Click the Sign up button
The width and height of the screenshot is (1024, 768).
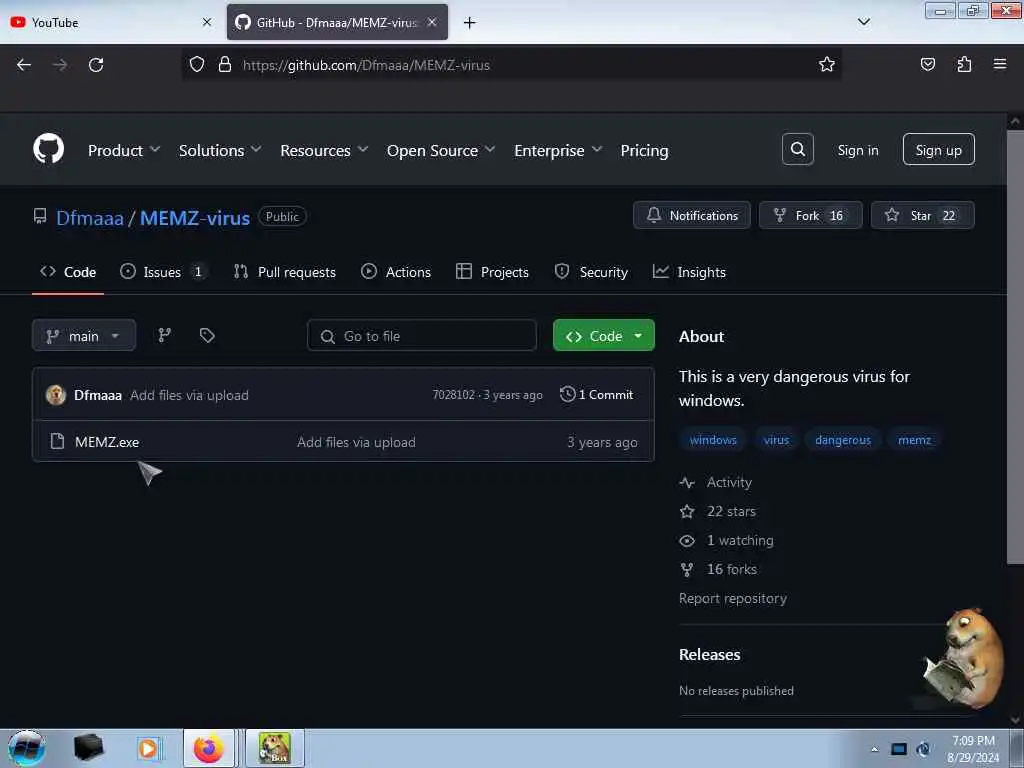tap(938, 150)
